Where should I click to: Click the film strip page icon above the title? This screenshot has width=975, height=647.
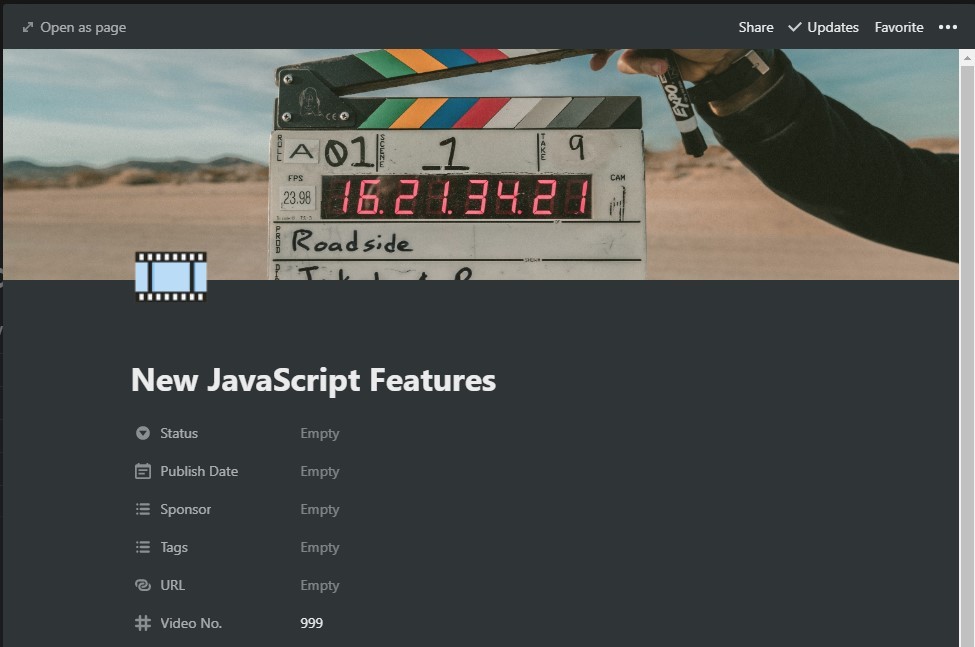point(170,277)
